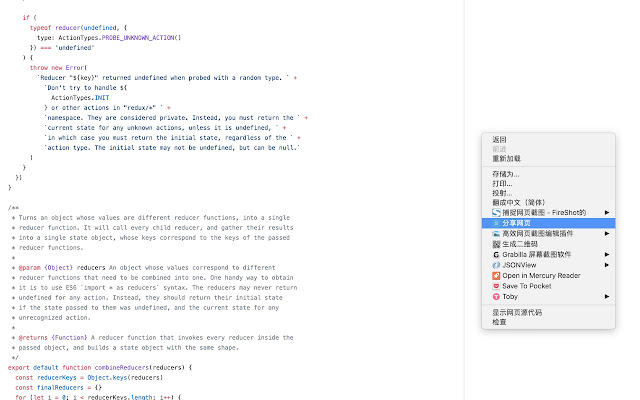Image resolution: width=640 pixels, height=400 pixels.
Task: Click the '}) === 'undefined'' code line
Action: [x=62, y=48]
